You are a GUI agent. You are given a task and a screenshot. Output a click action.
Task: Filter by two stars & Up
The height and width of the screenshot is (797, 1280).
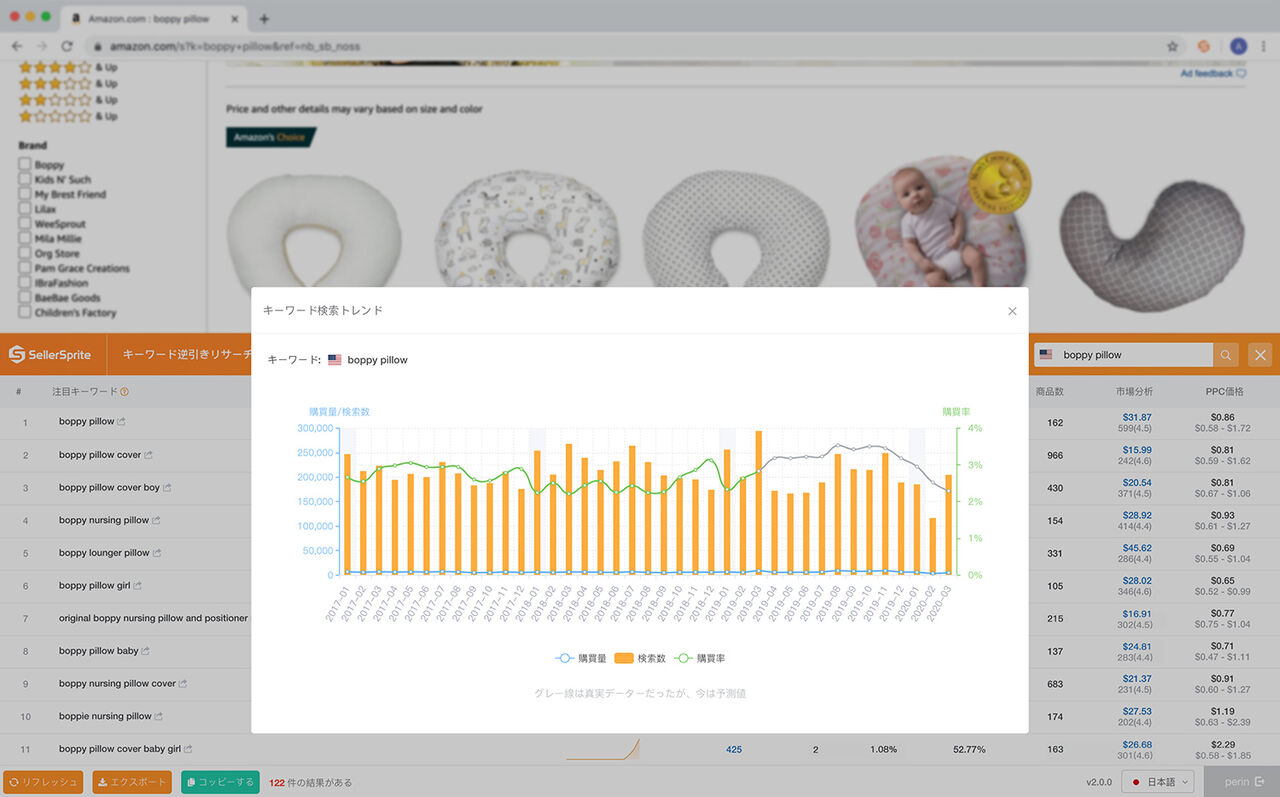pos(68,99)
